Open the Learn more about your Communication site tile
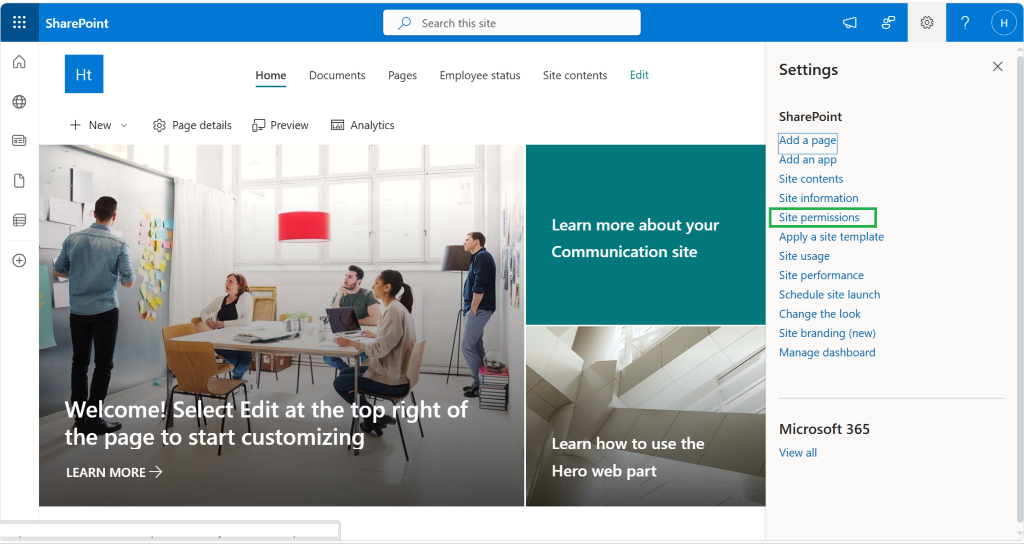Image resolution: width=1024 pixels, height=544 pixels. (645, 235)
